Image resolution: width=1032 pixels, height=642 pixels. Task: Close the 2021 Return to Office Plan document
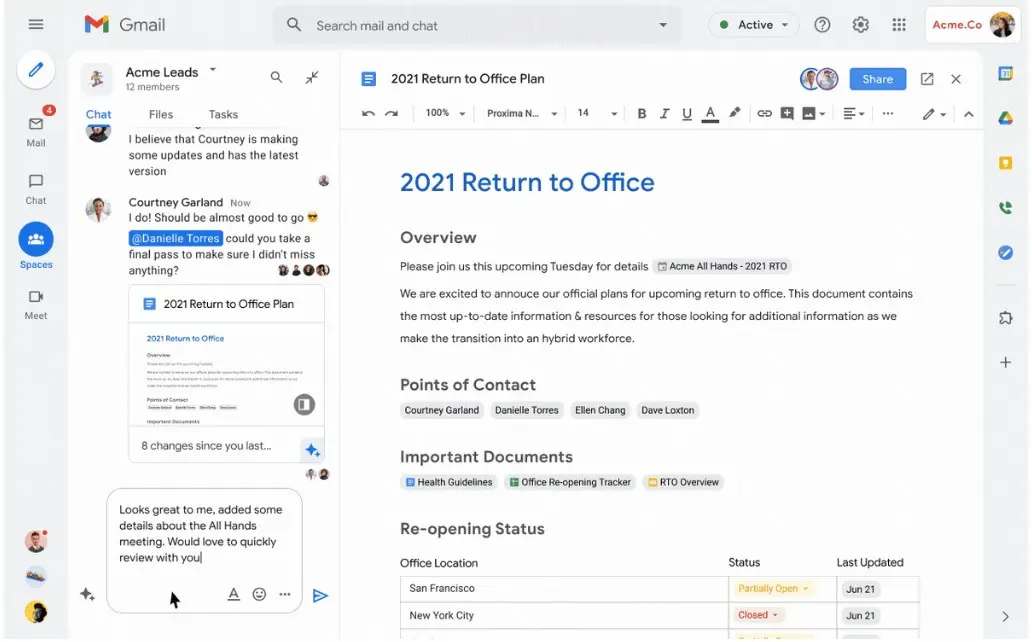956,79
